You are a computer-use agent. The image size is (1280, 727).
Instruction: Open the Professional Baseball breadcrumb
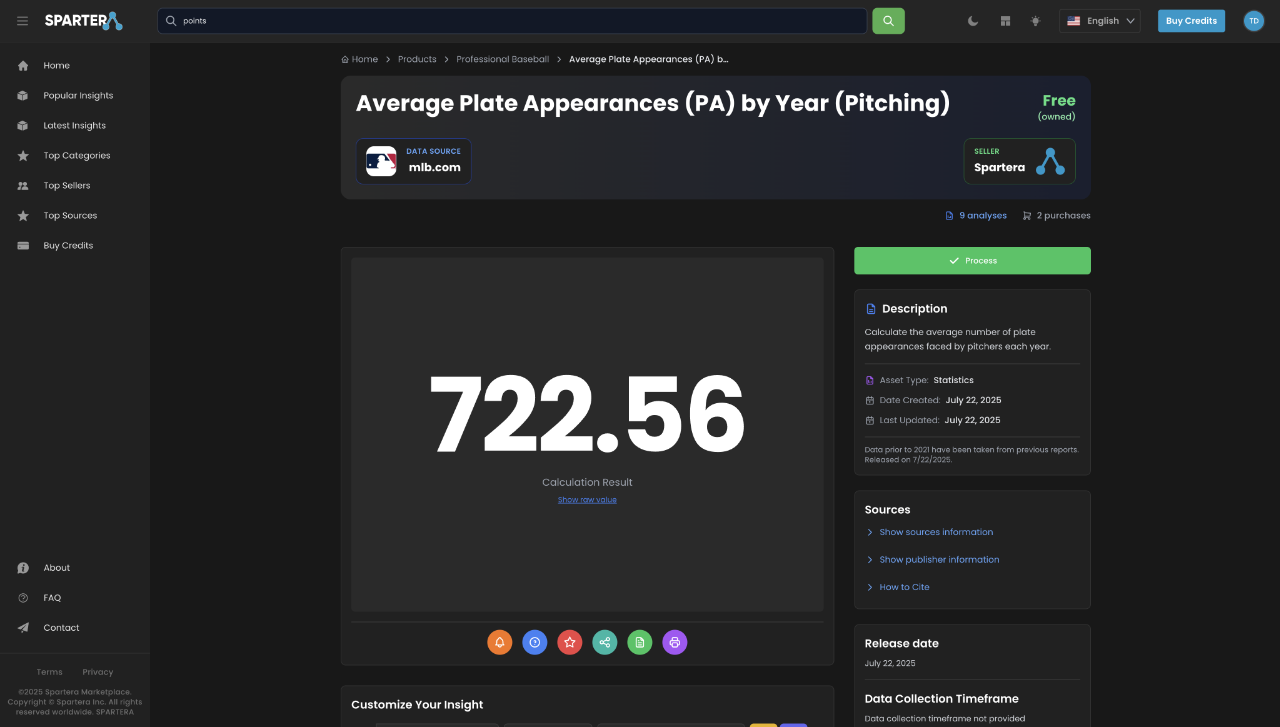click(503, 59)
